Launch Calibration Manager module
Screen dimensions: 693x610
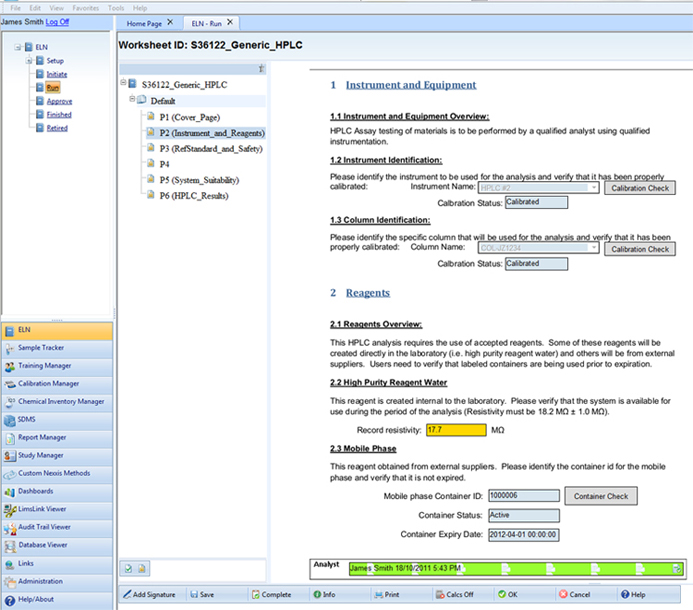click(57, 384)
